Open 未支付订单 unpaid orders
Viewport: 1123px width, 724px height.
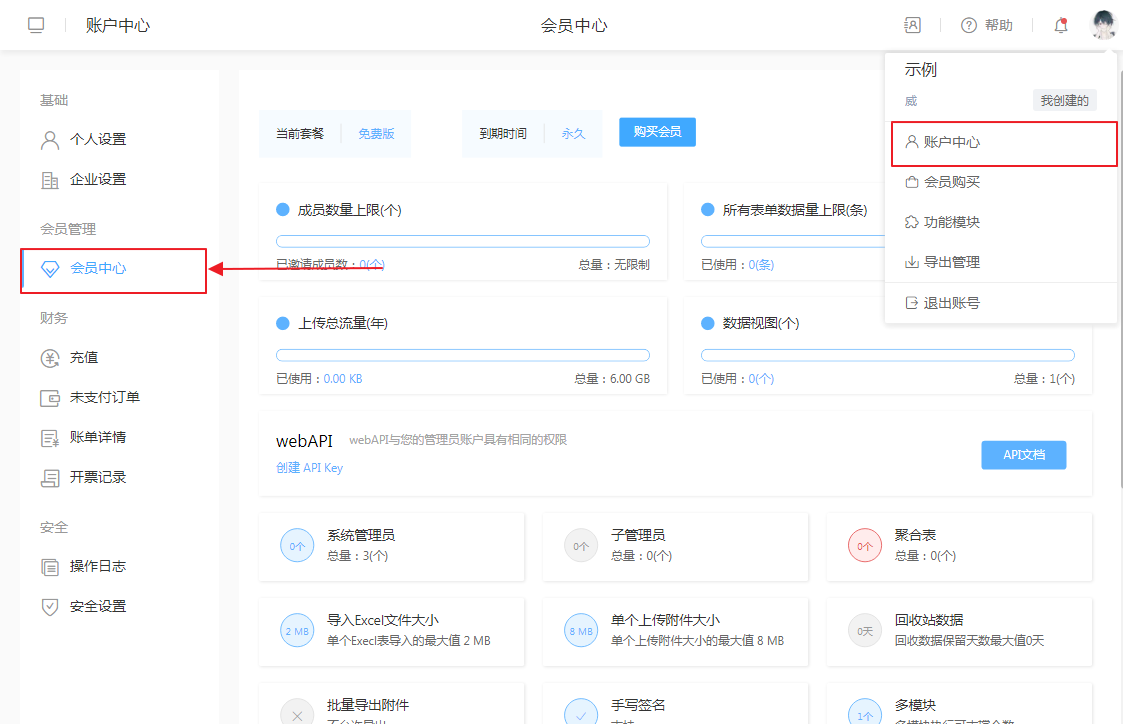[x=104, y=397]
